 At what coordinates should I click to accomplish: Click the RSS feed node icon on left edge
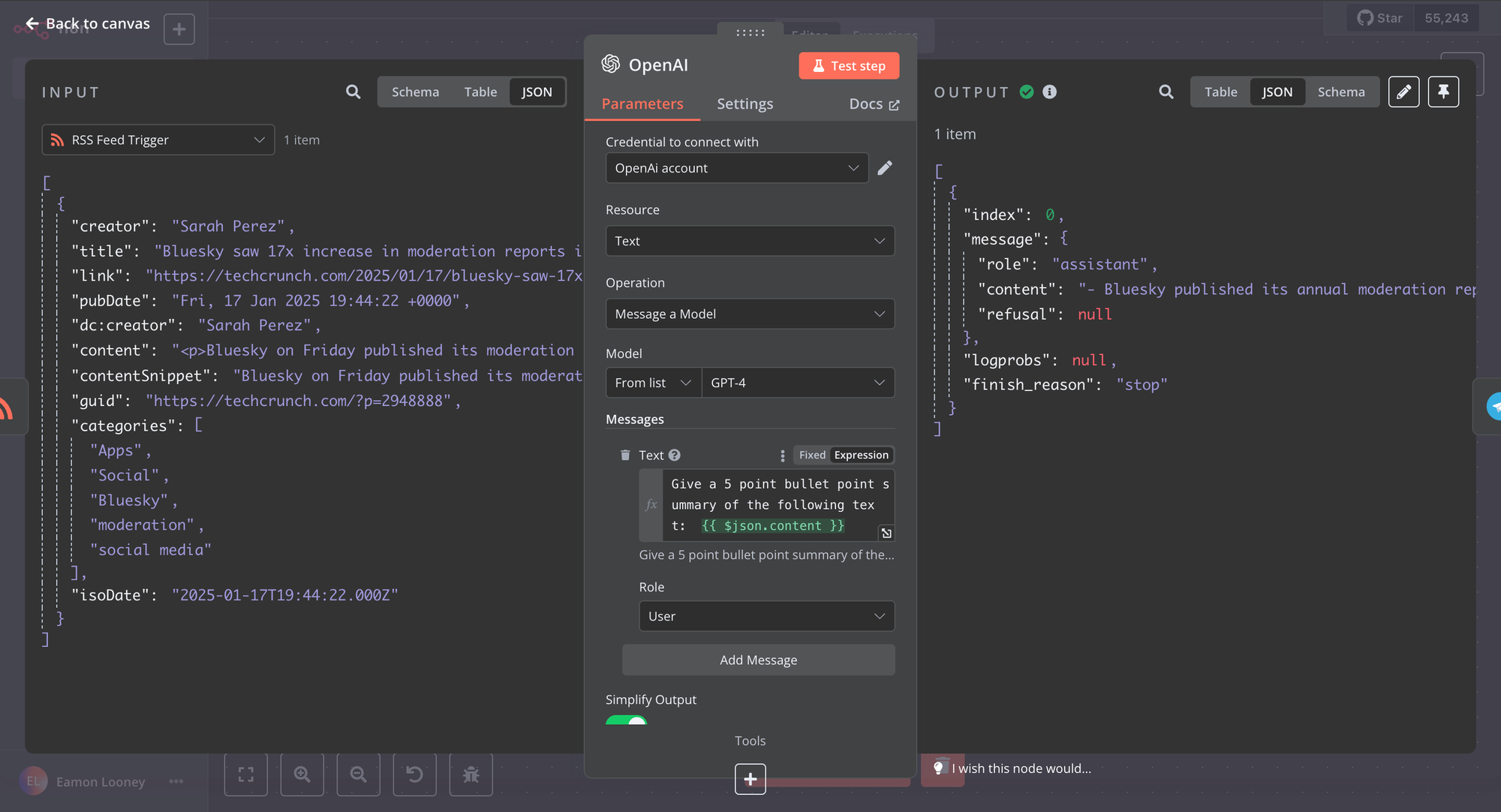click(x=6, y=408)
